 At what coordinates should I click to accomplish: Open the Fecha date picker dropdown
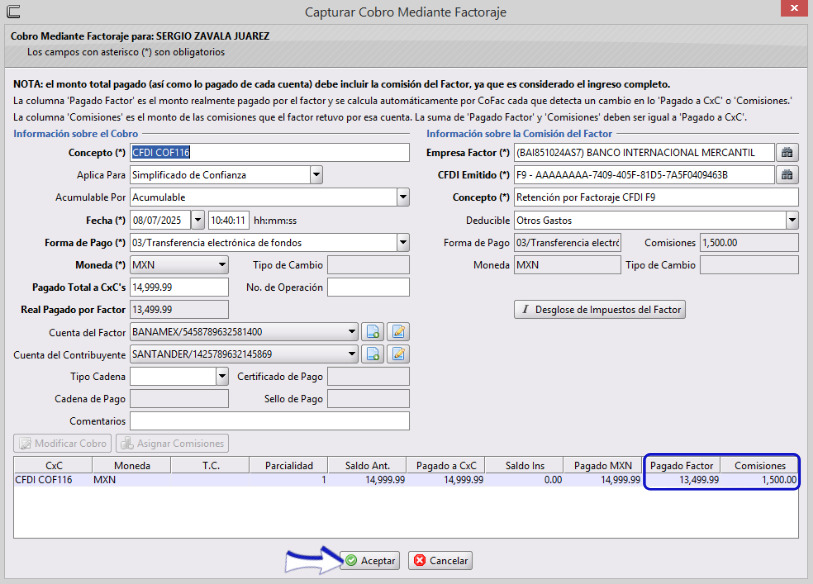click(x=198, y=220)
